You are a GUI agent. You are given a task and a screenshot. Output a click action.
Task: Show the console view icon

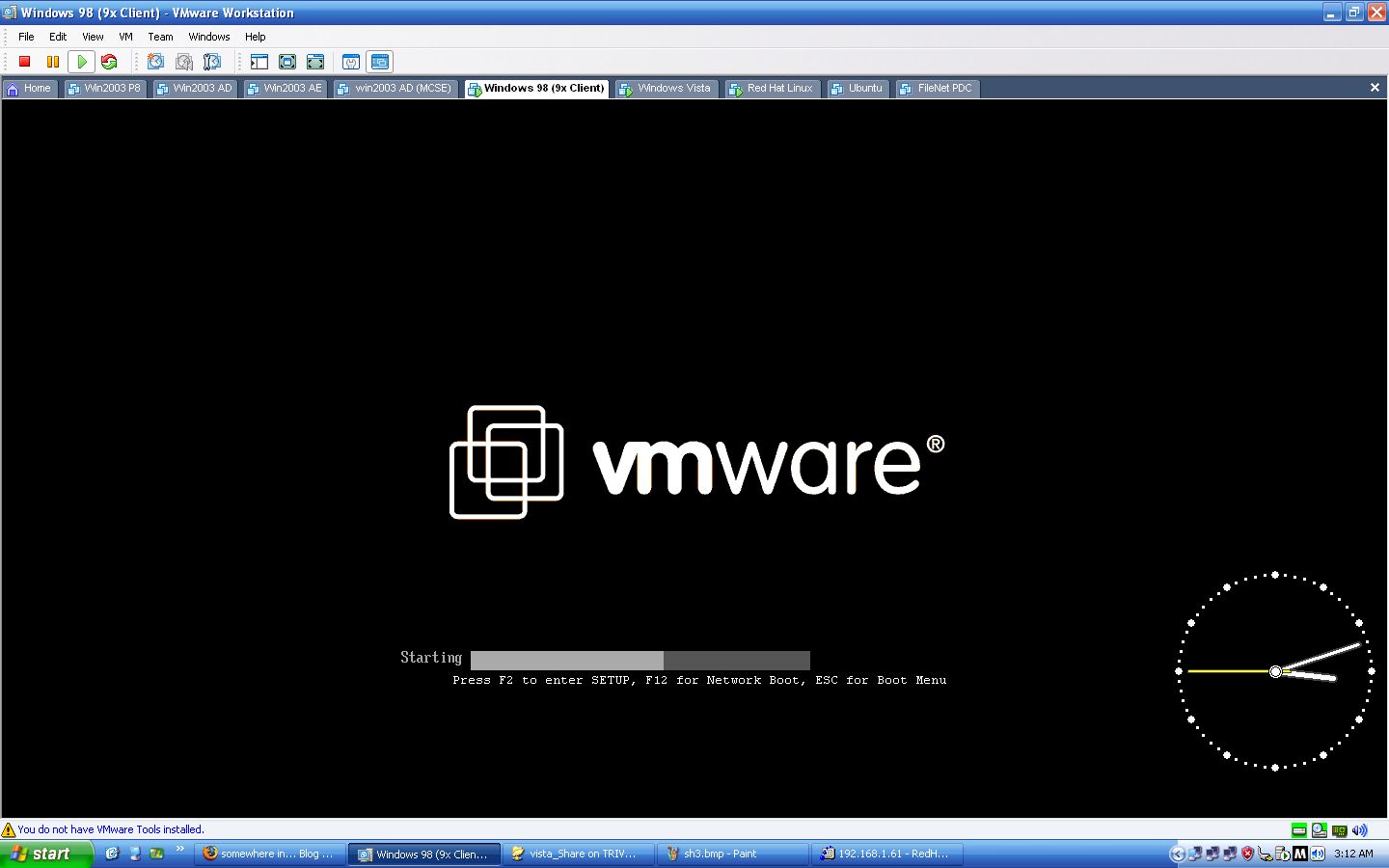[380, 62]
